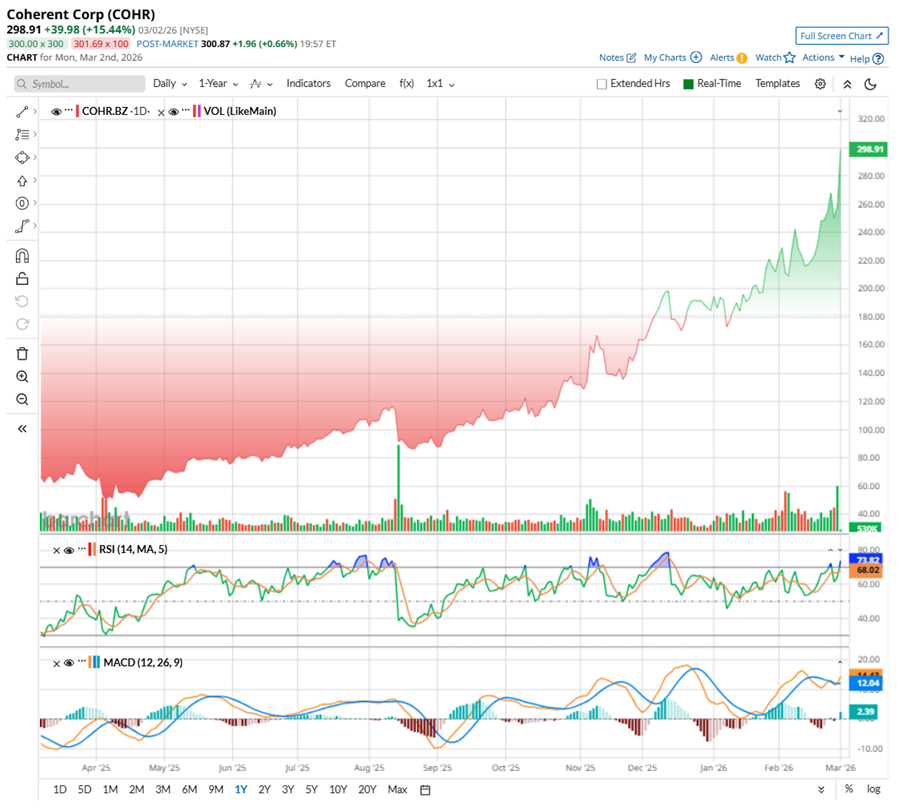The height and width of the screenshot is (810, 902).
Task: Open Alerts exclamation icon
Action: click(x=742, y=58)
